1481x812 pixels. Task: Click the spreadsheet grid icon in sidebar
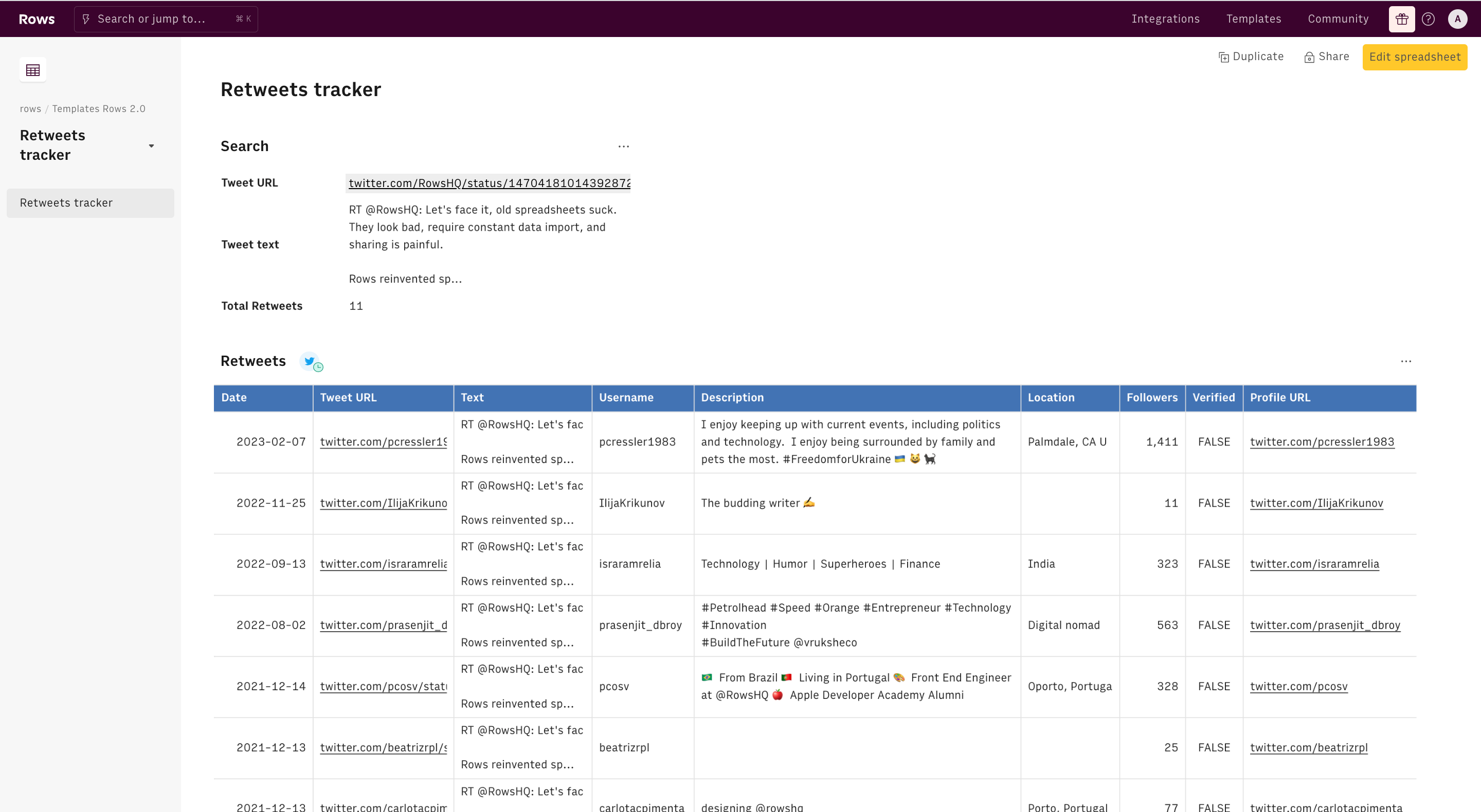[33, 70]
